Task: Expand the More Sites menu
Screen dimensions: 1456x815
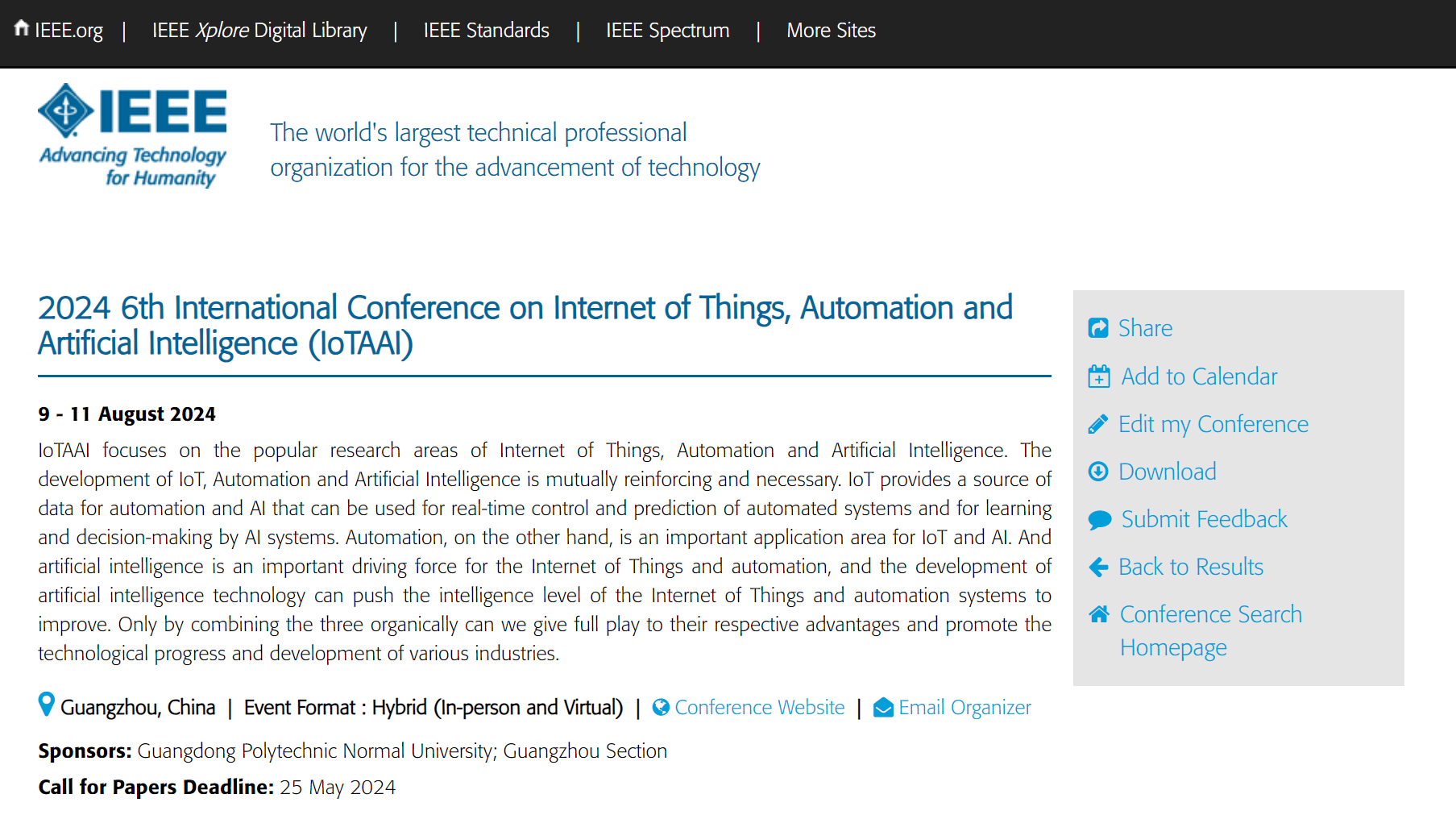Action: [x=832, y=31]
